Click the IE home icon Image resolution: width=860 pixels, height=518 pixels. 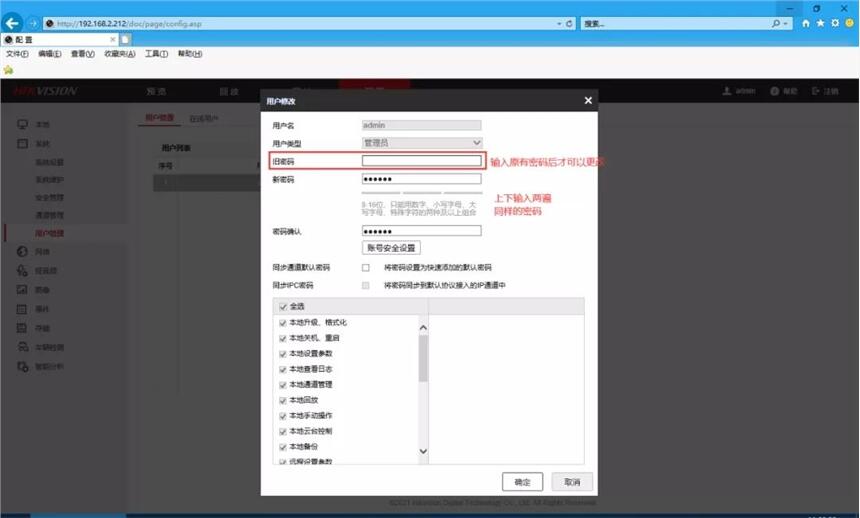point(806,23)
